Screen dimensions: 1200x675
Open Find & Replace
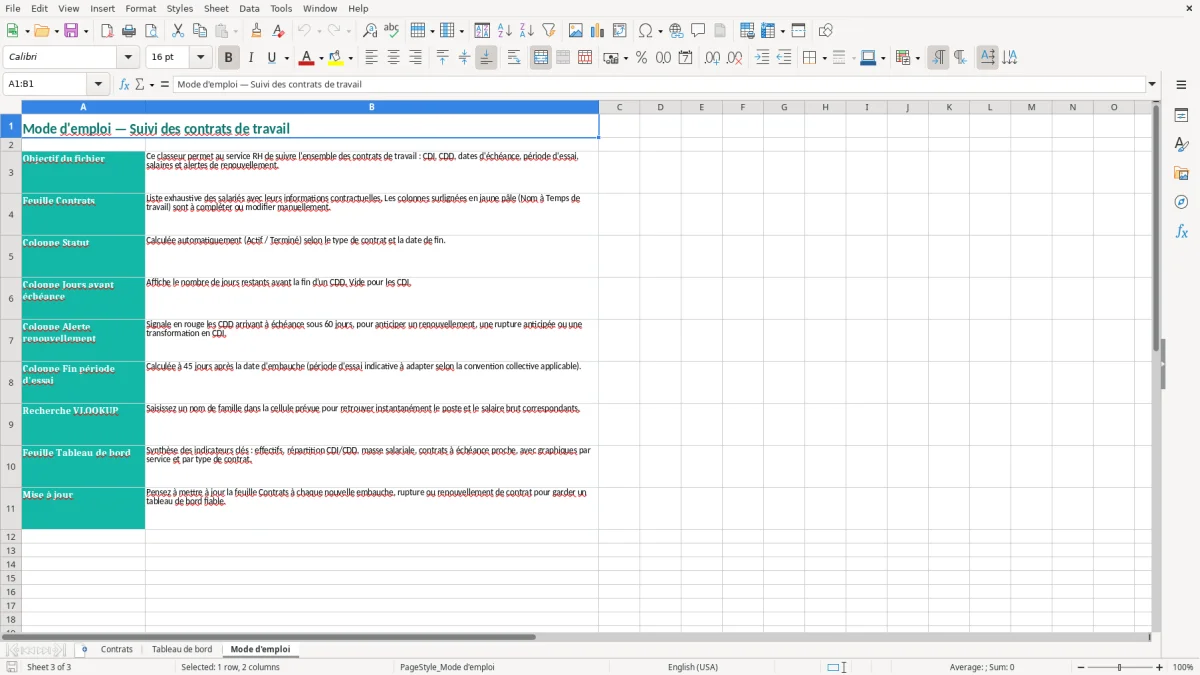369,31
